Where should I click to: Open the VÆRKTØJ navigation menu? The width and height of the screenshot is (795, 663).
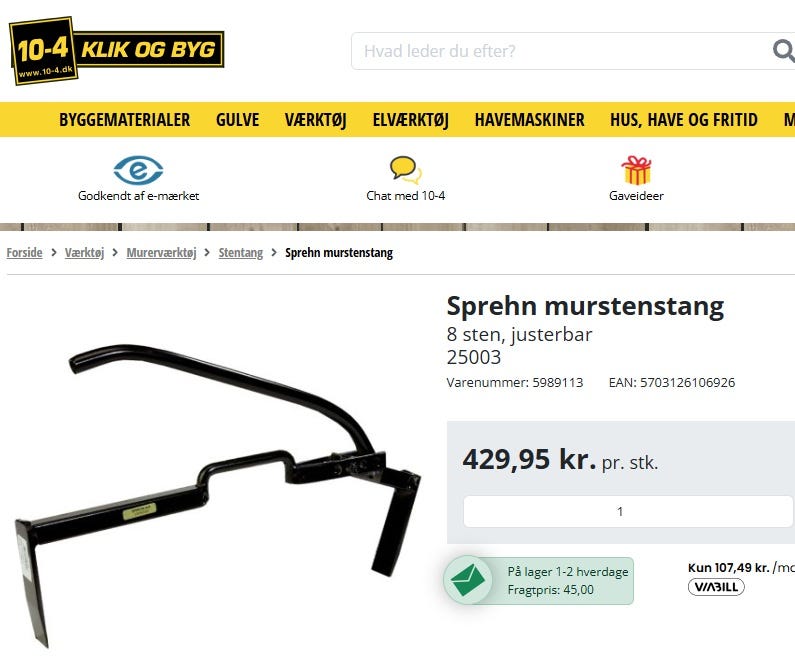[x=315, y=120]
